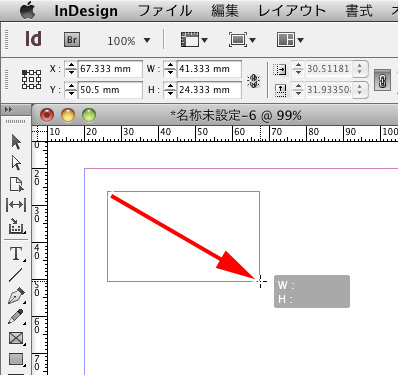Viewport: 398px width, 375px height.
Task: Open Adobe Bridge with the Br button
Action: click(72, 40)
